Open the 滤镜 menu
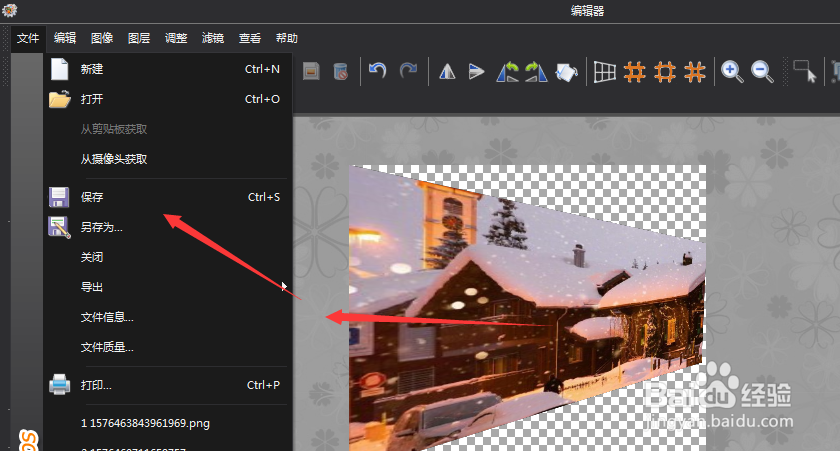 tap(213, 38)
